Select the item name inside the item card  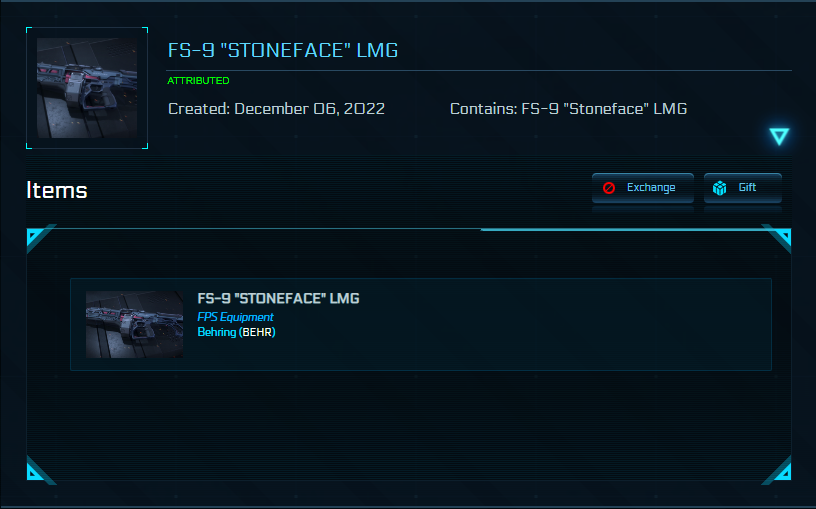pyautogui.click(x=278, y=299)
